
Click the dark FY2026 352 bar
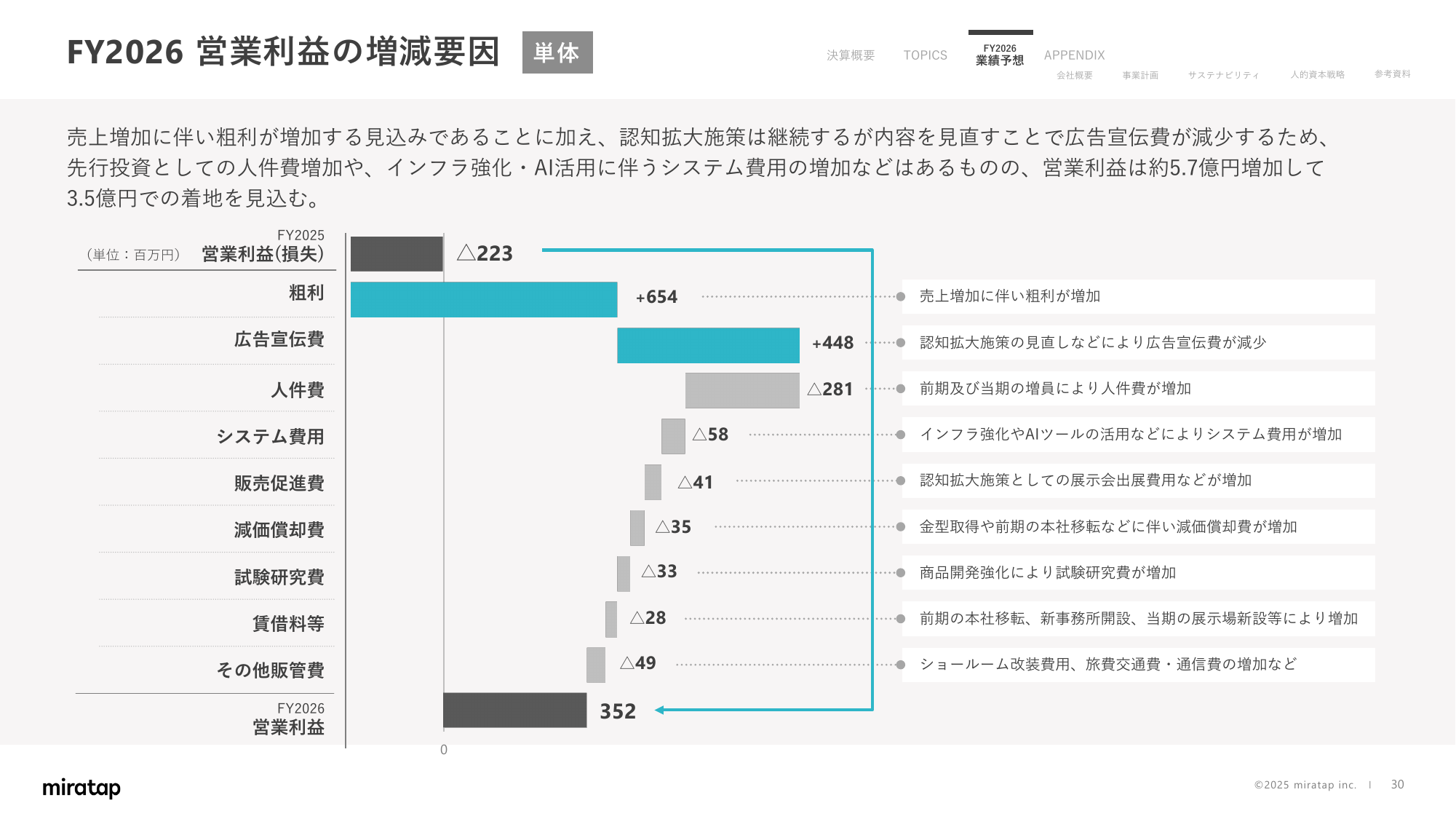click(514, 710)
